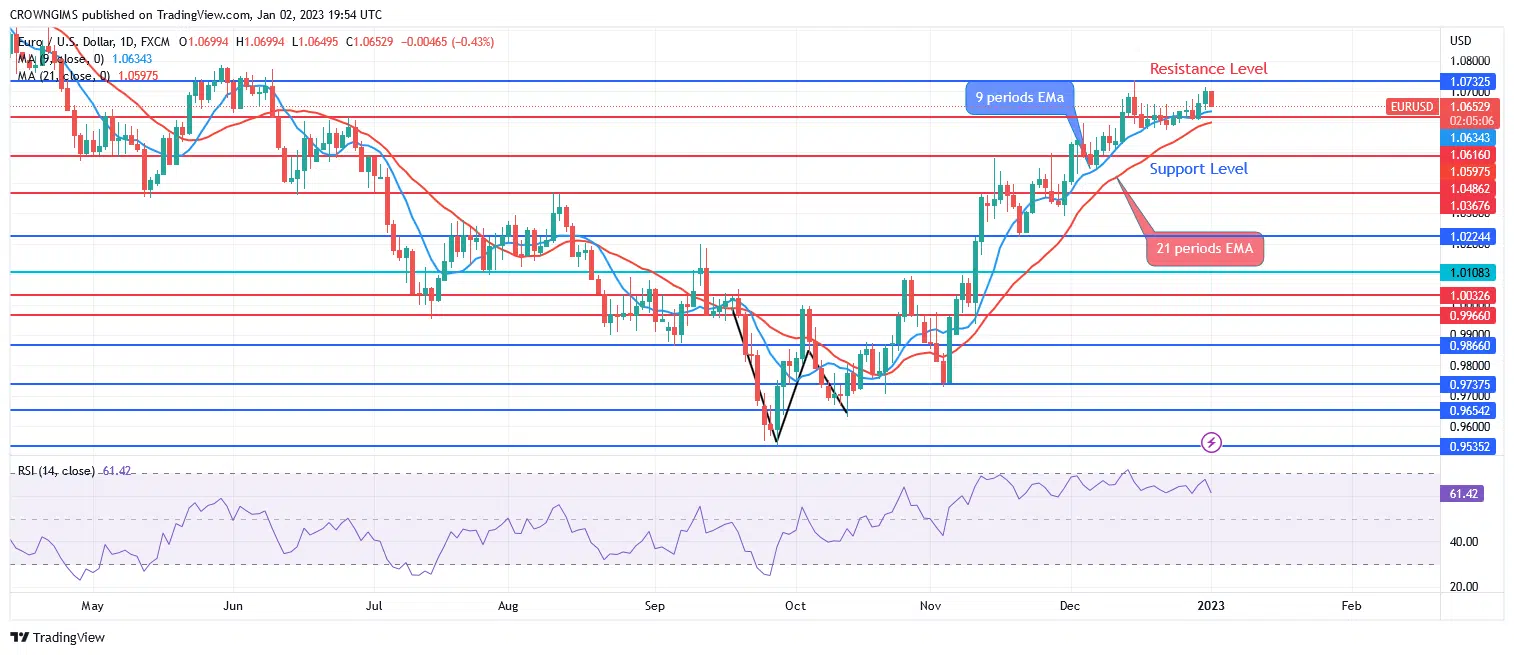Click the TradingView logo in the footer
This screenshot has width=1514, height=655.
(x=57, y=637)
